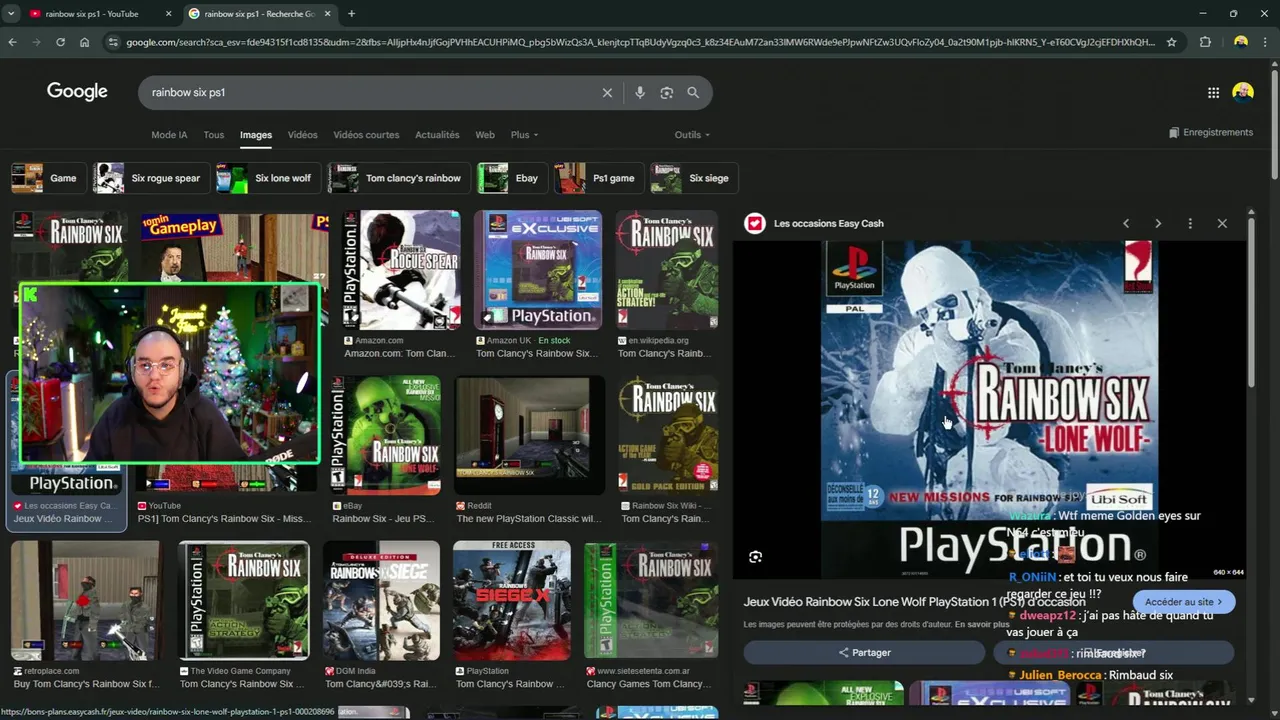Open the tab search dropdown arrow
1280x720 pixels.
(x=11, y=14)
